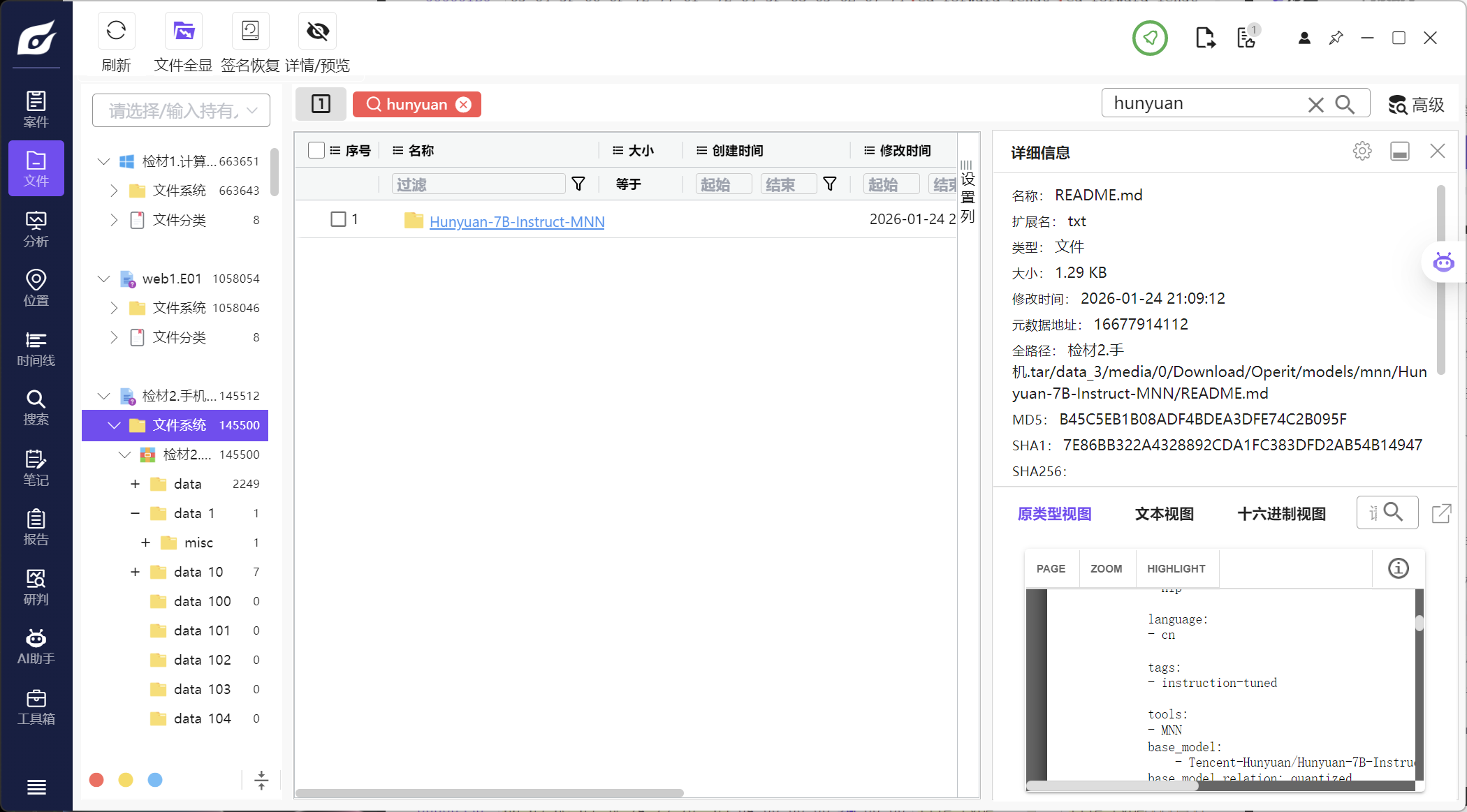
Task: Remove the hunyuan search tag
Action: click(463, 104)
